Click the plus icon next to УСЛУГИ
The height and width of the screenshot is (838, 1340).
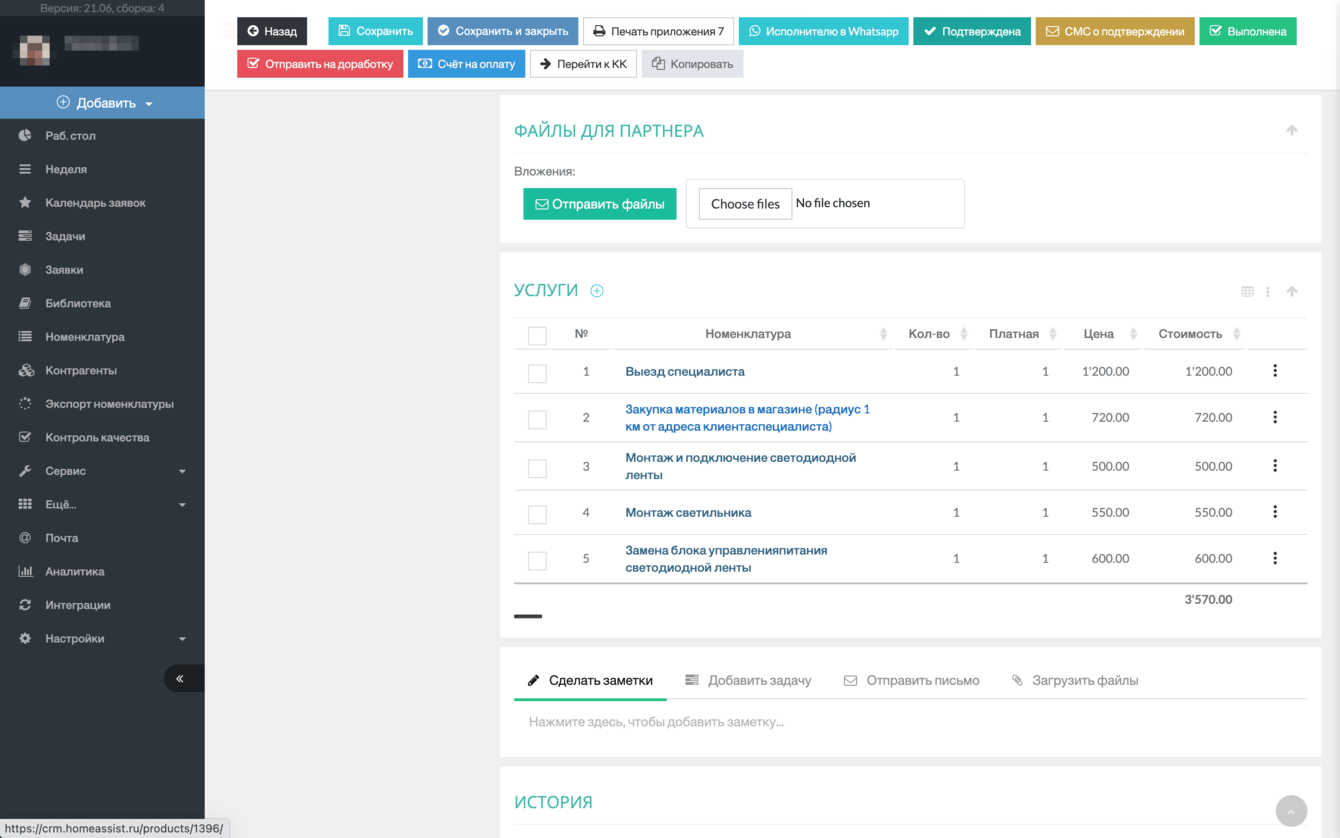597,291
